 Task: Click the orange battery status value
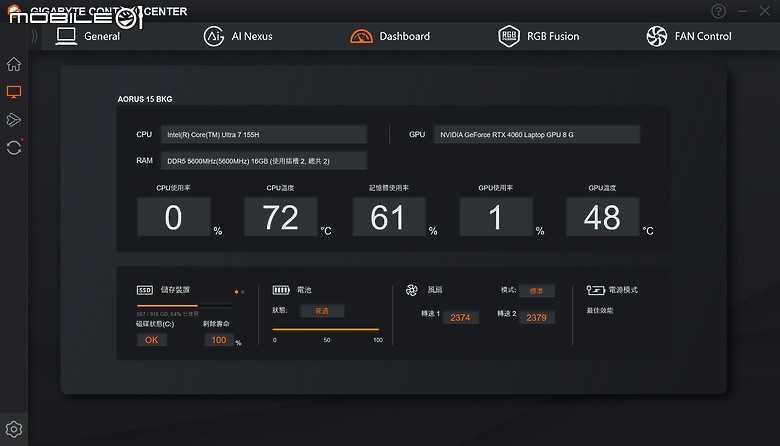coord(322,311)
